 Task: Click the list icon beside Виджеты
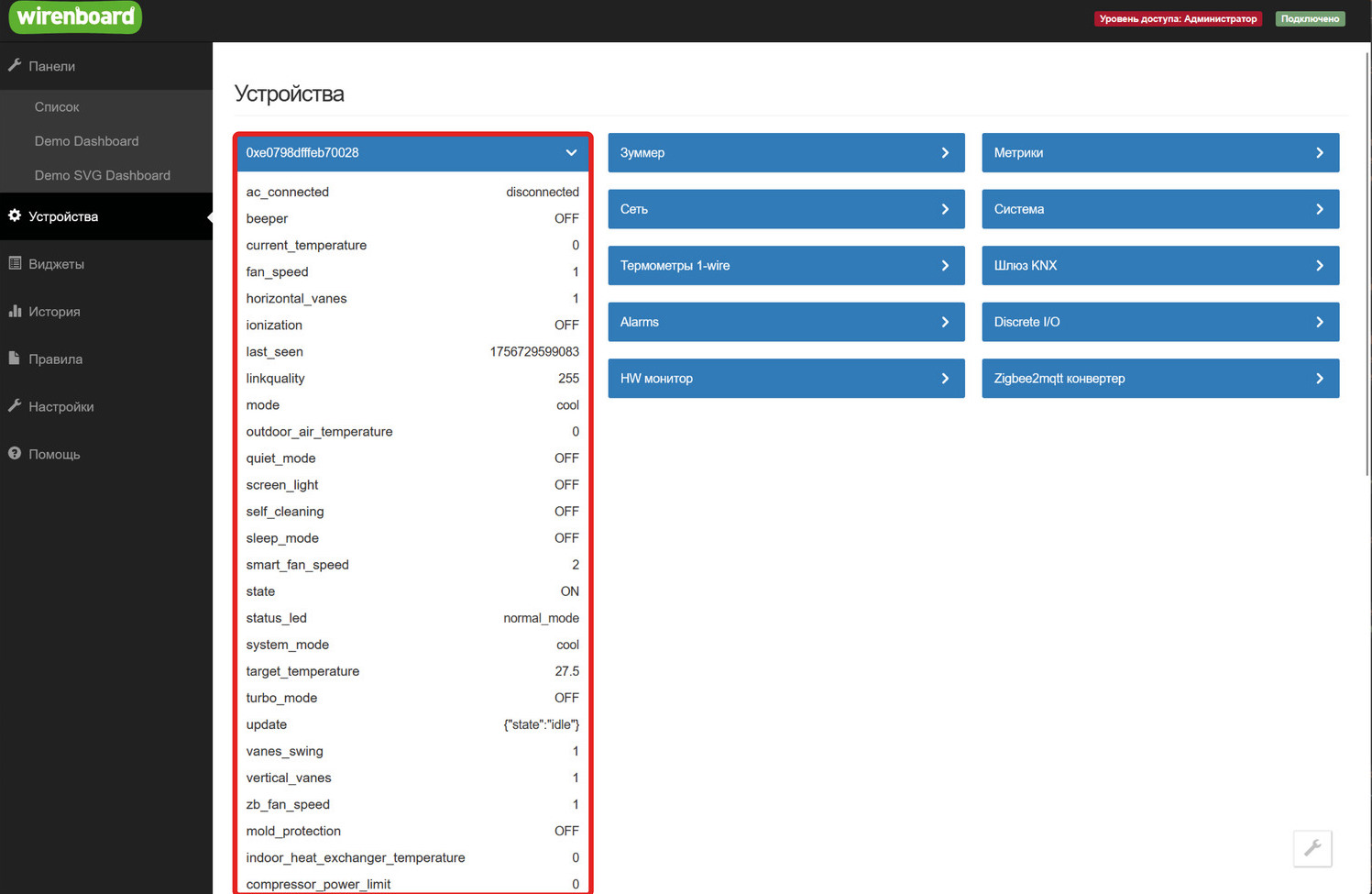(x=15, y=263)
